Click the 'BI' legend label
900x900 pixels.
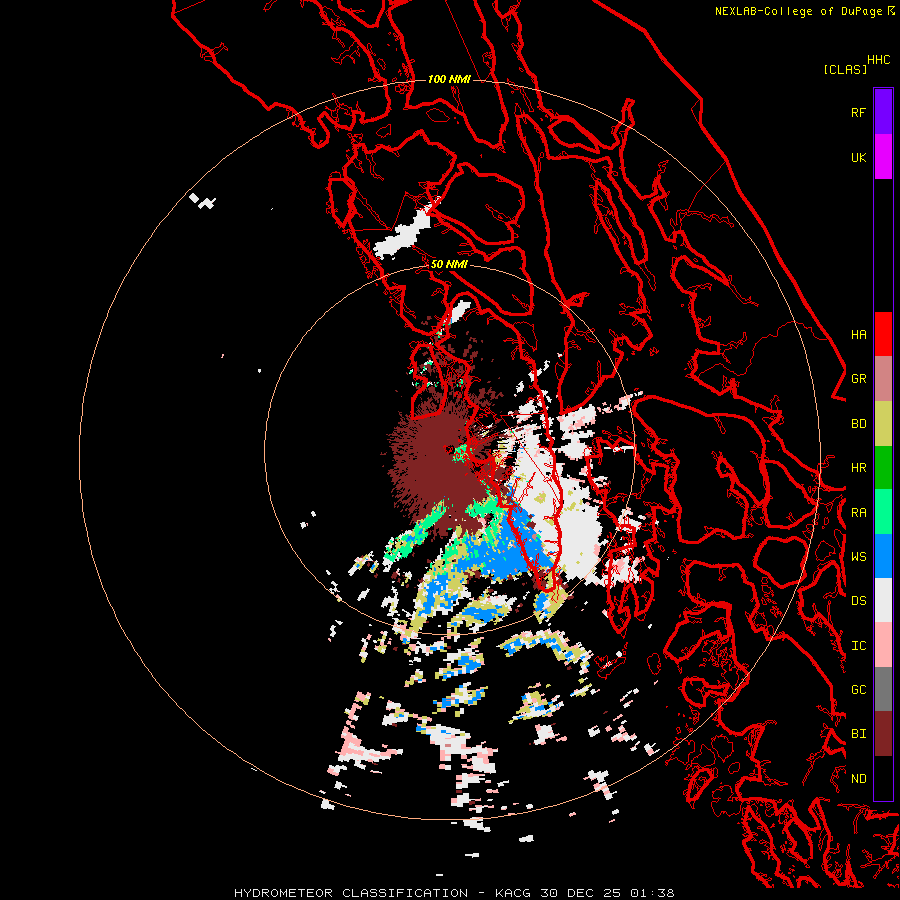click(859, 734)
